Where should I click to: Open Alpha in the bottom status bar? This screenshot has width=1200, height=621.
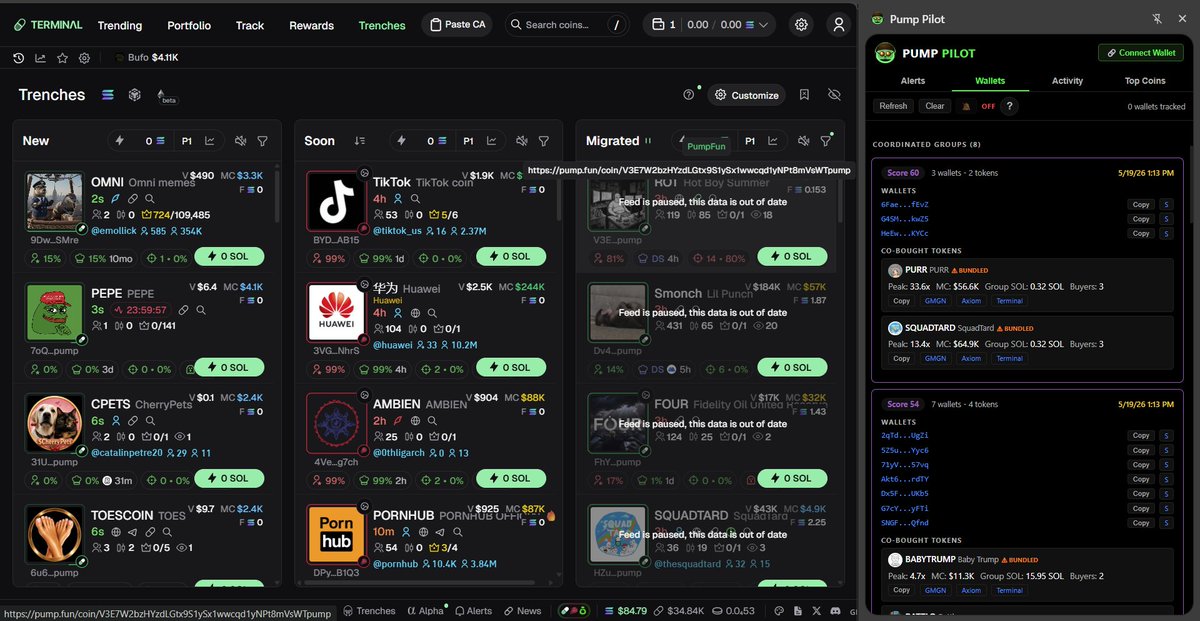click(425, 610)
